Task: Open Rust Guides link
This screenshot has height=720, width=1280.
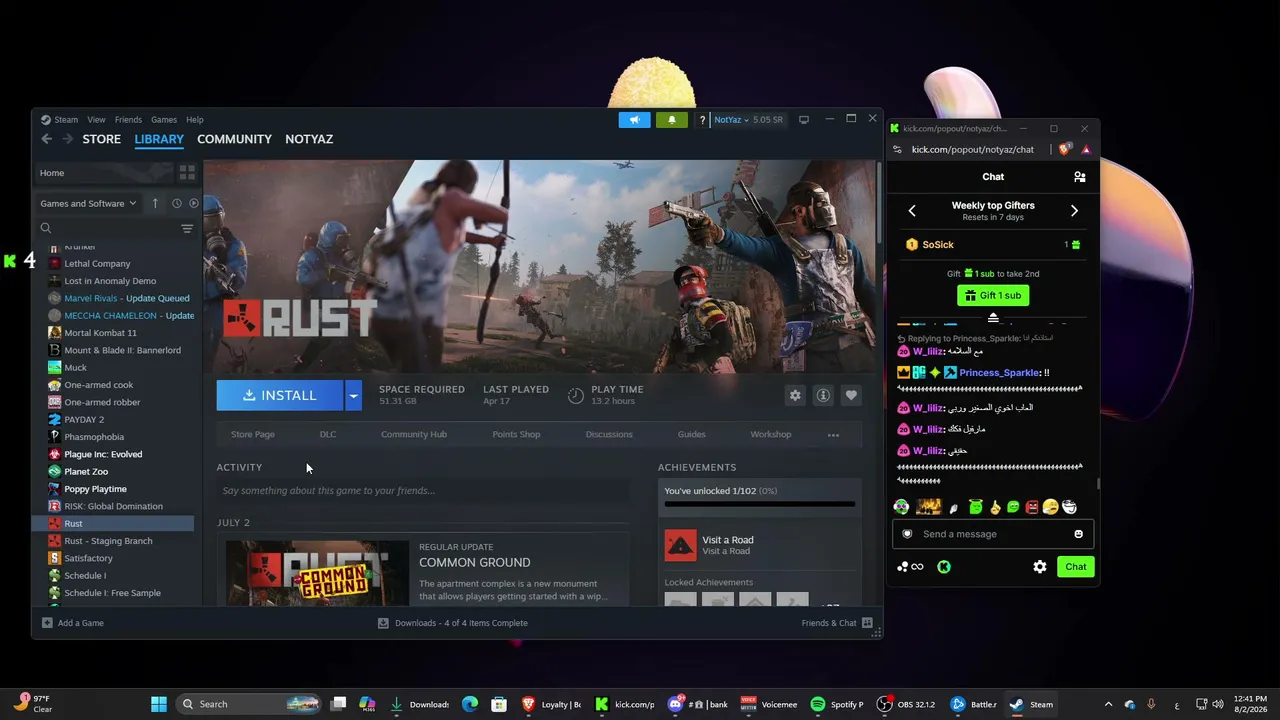Action: (692, 435)
